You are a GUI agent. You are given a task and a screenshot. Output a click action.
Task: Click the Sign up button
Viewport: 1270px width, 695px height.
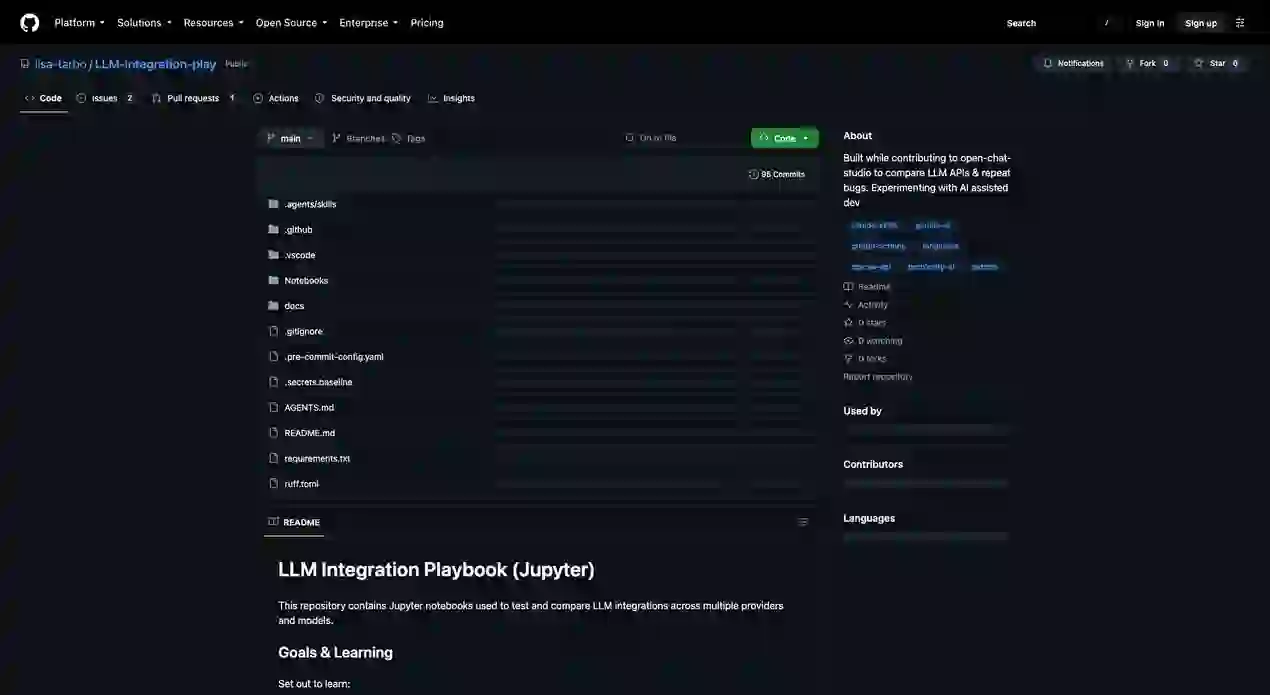click(x=1201, y=23)
